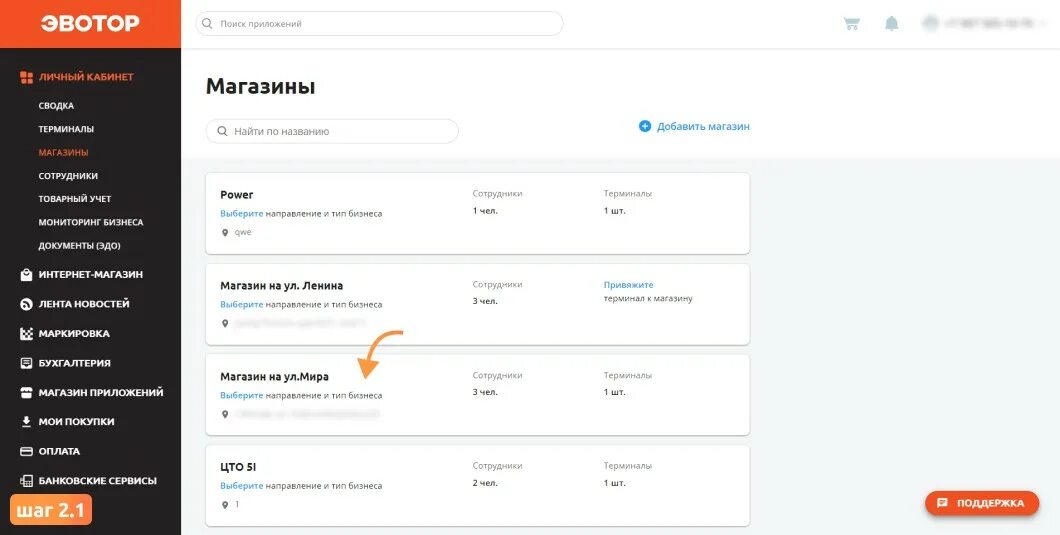Click Выберите link under Power store
The width and height of the screenshot is (1060, 535).
tap(241, 213)
